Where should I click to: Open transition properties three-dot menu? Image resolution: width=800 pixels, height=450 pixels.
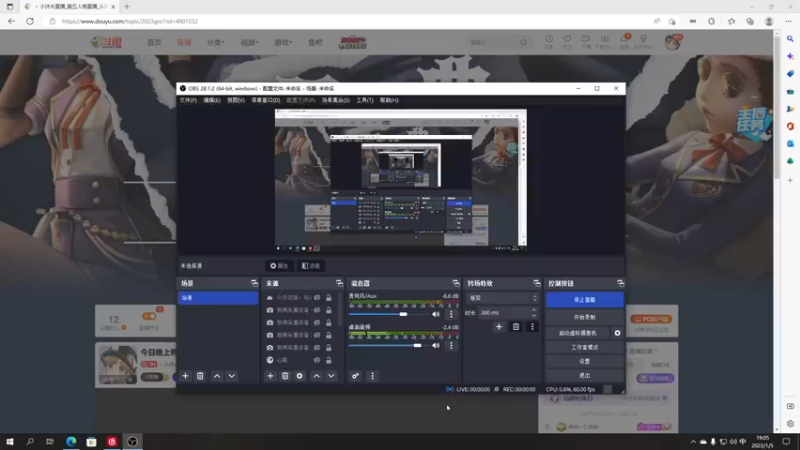(x=532, y=327)
